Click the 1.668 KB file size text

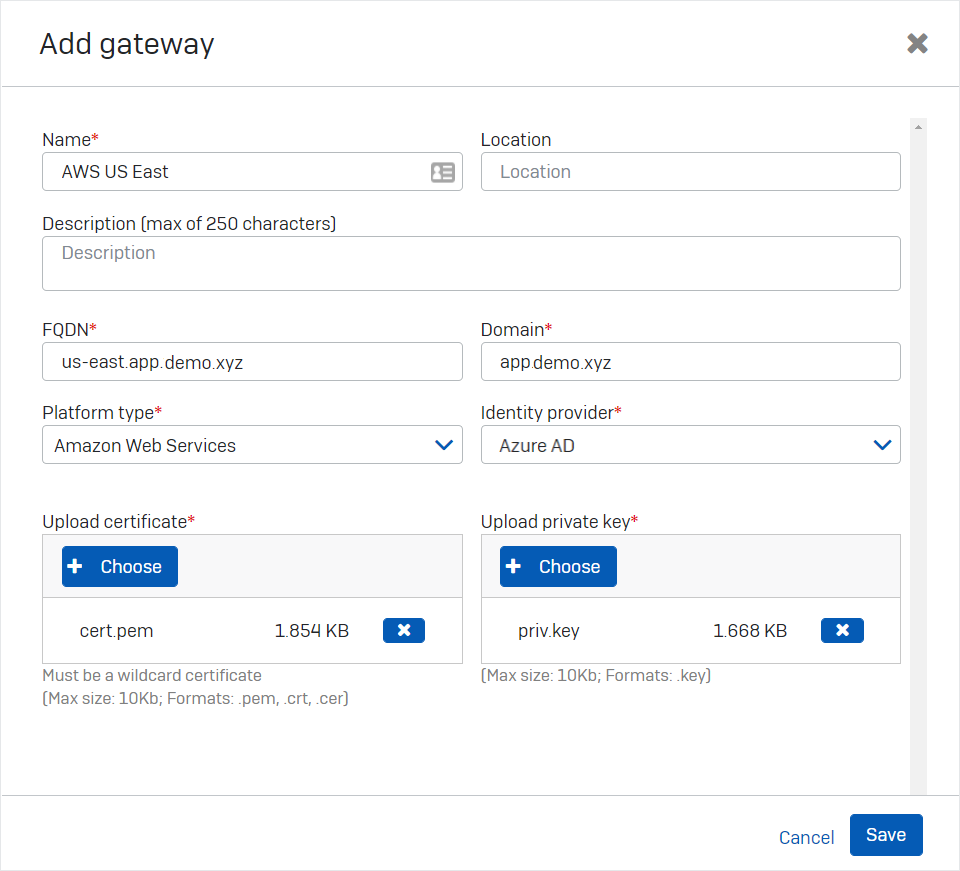(x=749, y=631)
